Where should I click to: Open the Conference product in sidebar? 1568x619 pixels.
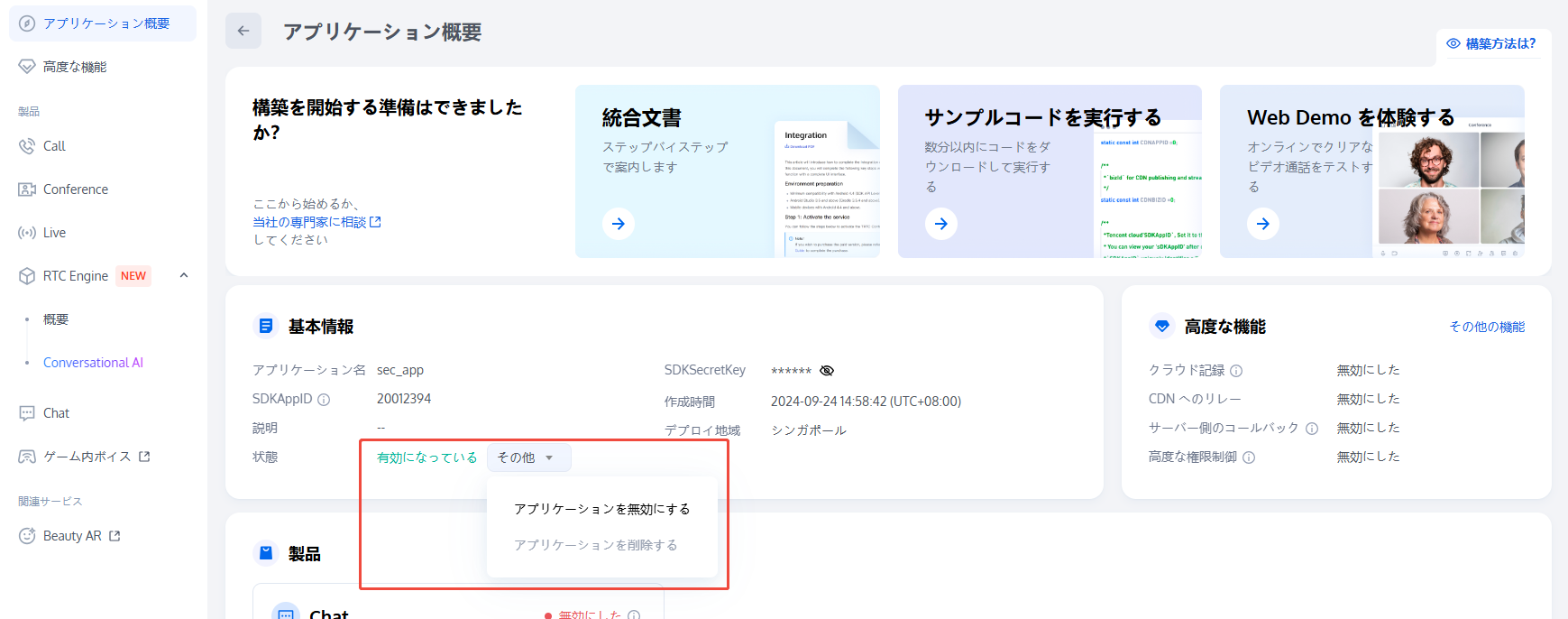pos(76,189)
